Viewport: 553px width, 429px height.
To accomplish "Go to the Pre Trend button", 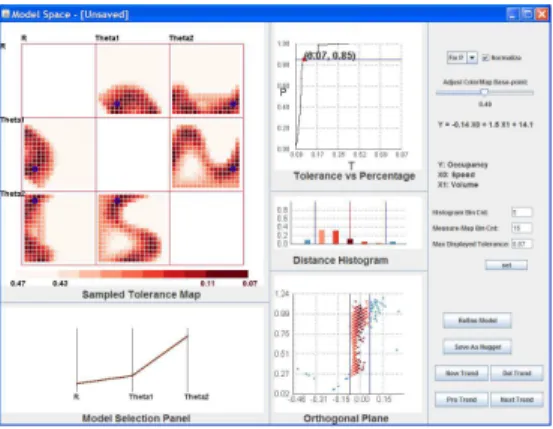I will pos(462,400).
